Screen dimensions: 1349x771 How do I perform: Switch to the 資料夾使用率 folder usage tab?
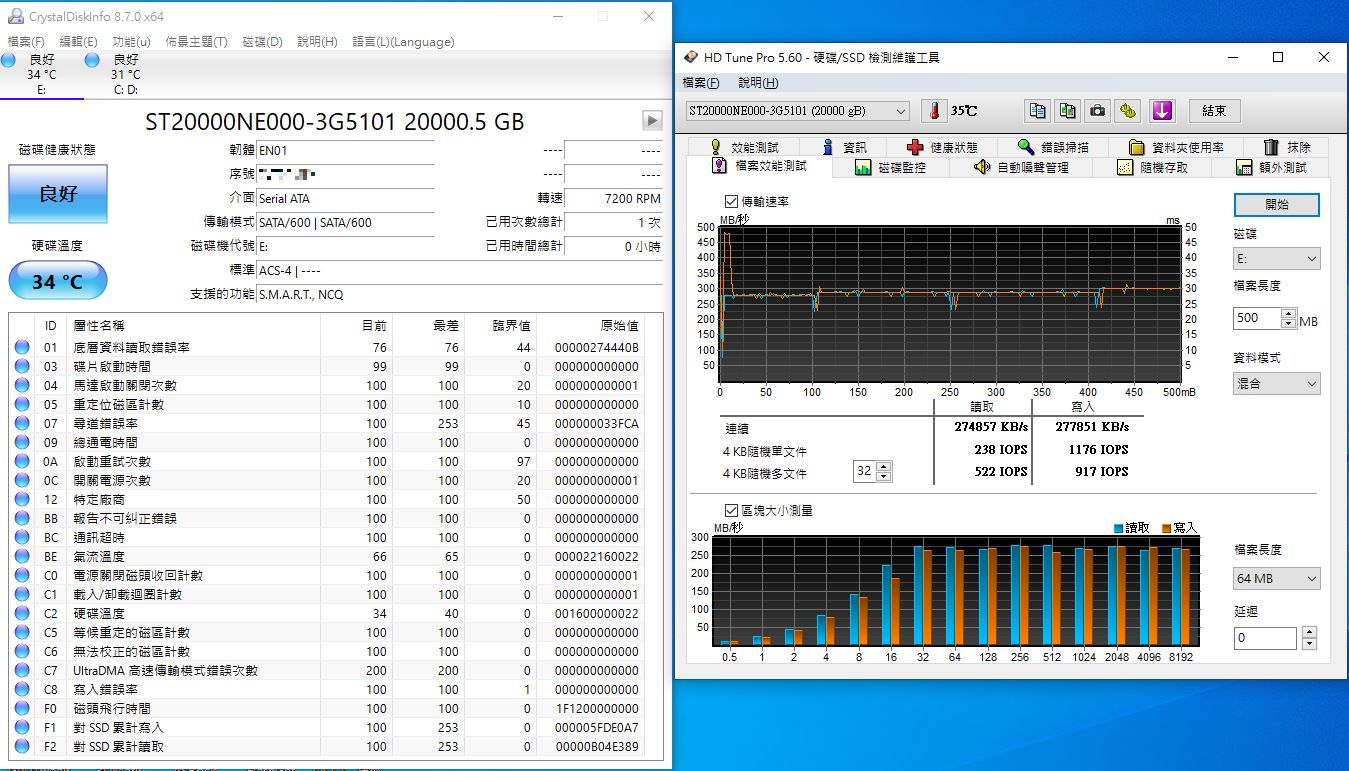tap(1176, 147)
